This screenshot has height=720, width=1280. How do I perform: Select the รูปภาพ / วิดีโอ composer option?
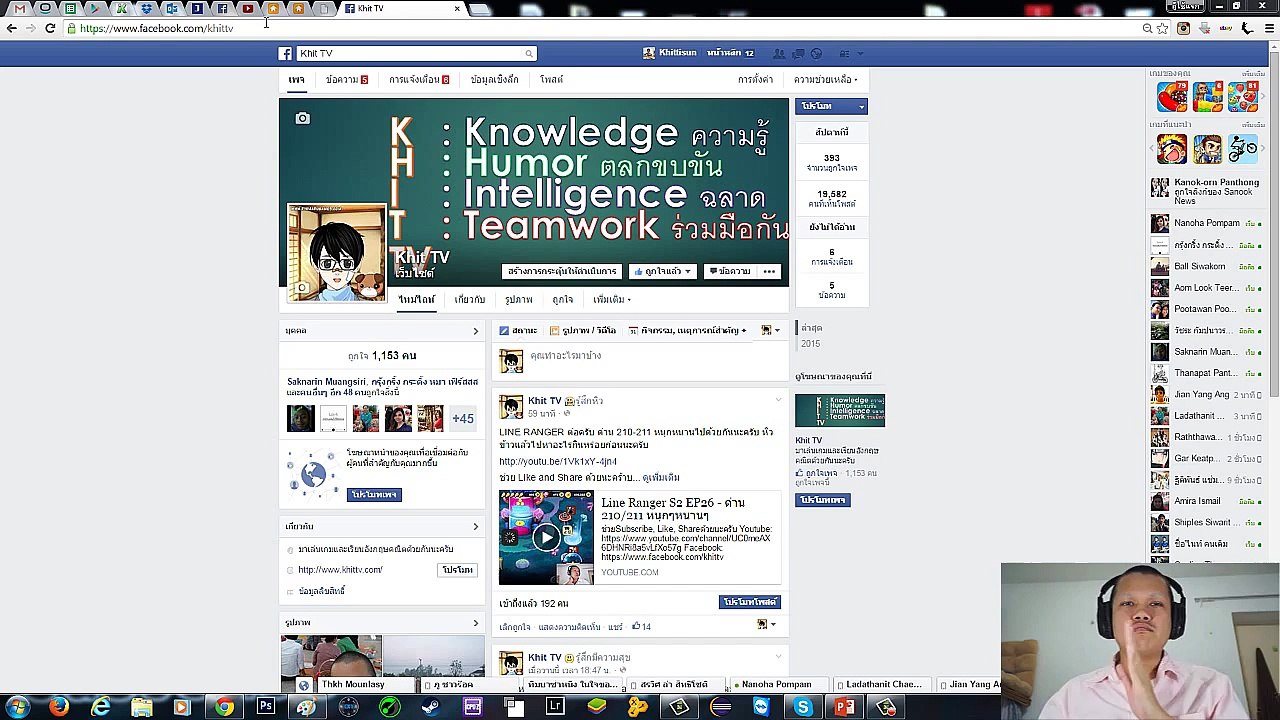tap(582, 330)
